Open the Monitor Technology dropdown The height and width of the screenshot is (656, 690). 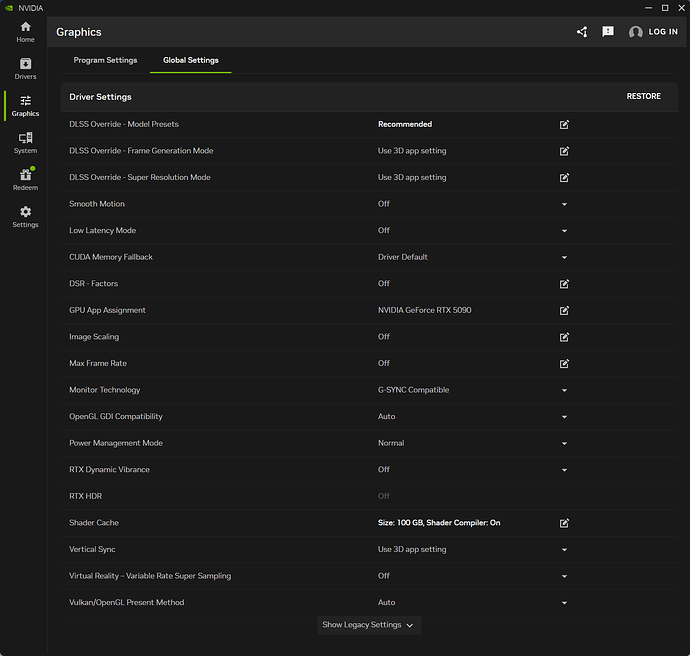coord(564,390)
